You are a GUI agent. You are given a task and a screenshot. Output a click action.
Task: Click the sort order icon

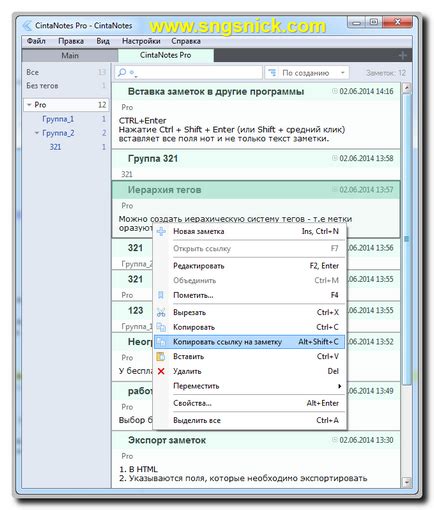pos(272,72)
